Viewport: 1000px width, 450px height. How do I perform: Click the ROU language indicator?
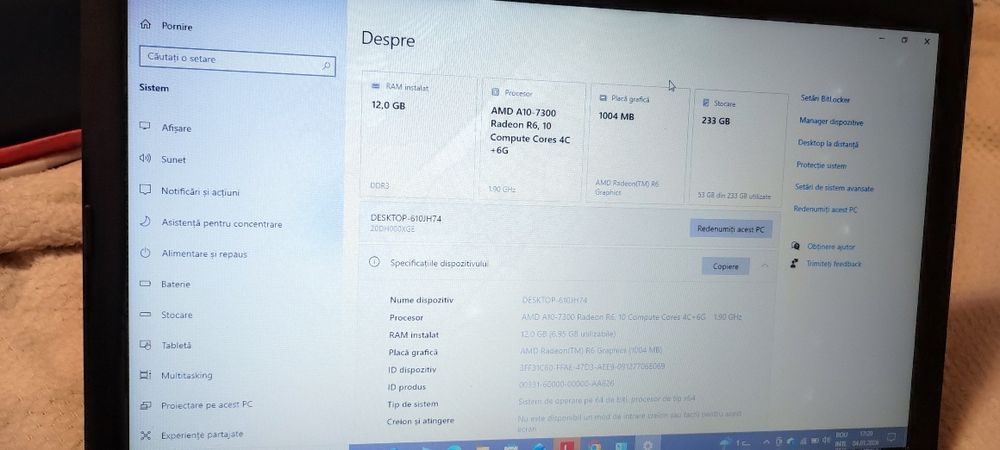[841, 435]
